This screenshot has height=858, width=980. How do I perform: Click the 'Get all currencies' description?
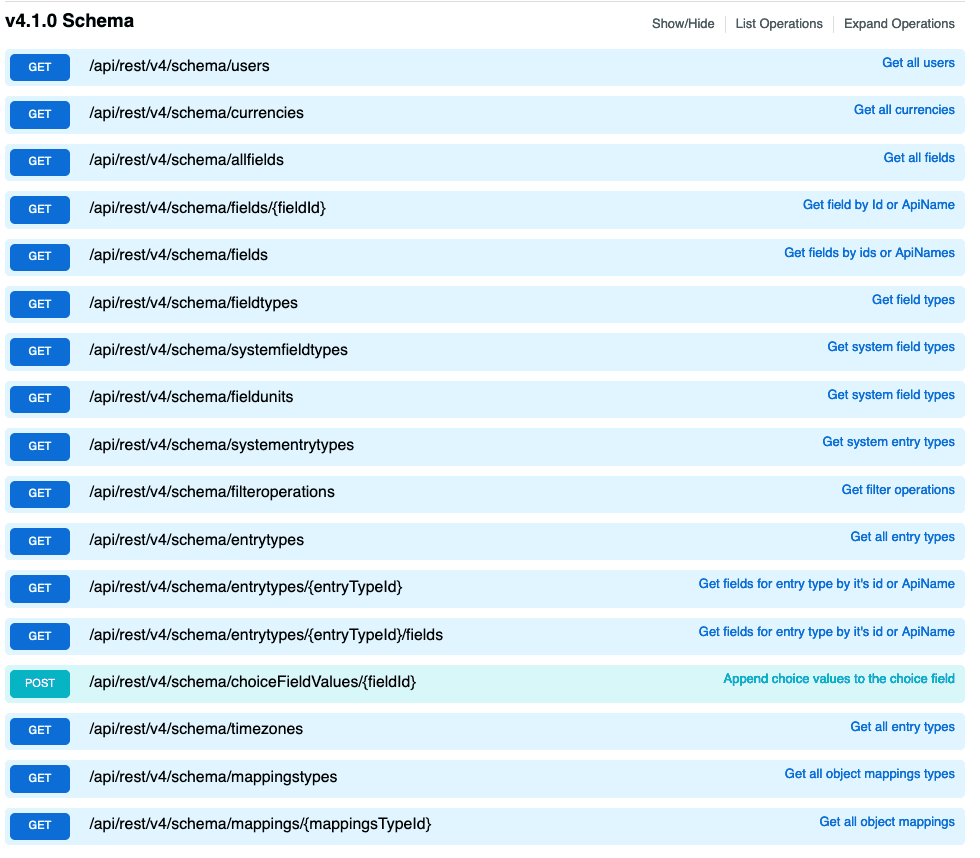pos(904,109)
